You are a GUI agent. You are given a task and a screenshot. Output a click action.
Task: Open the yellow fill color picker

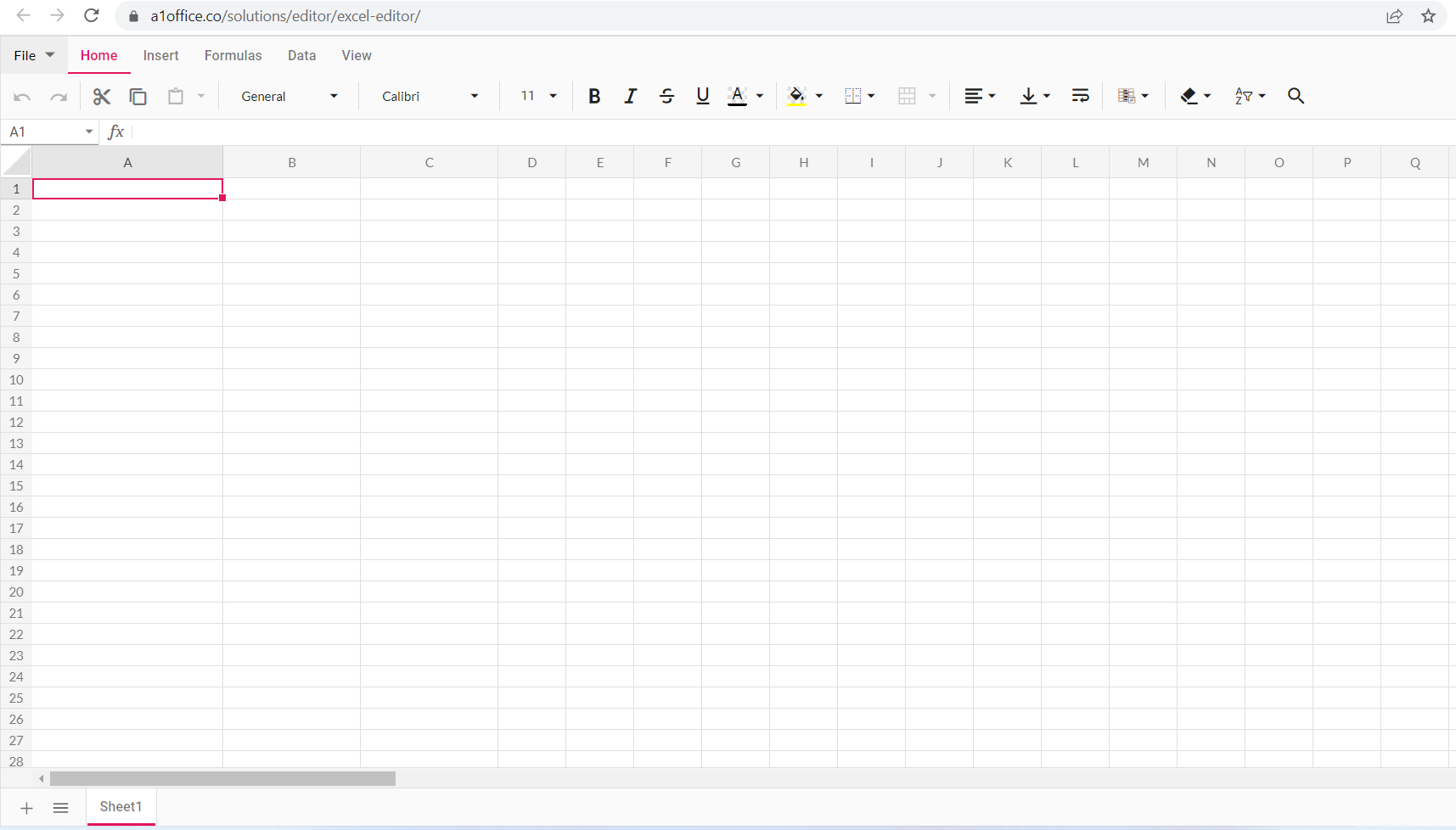(798, 96)
